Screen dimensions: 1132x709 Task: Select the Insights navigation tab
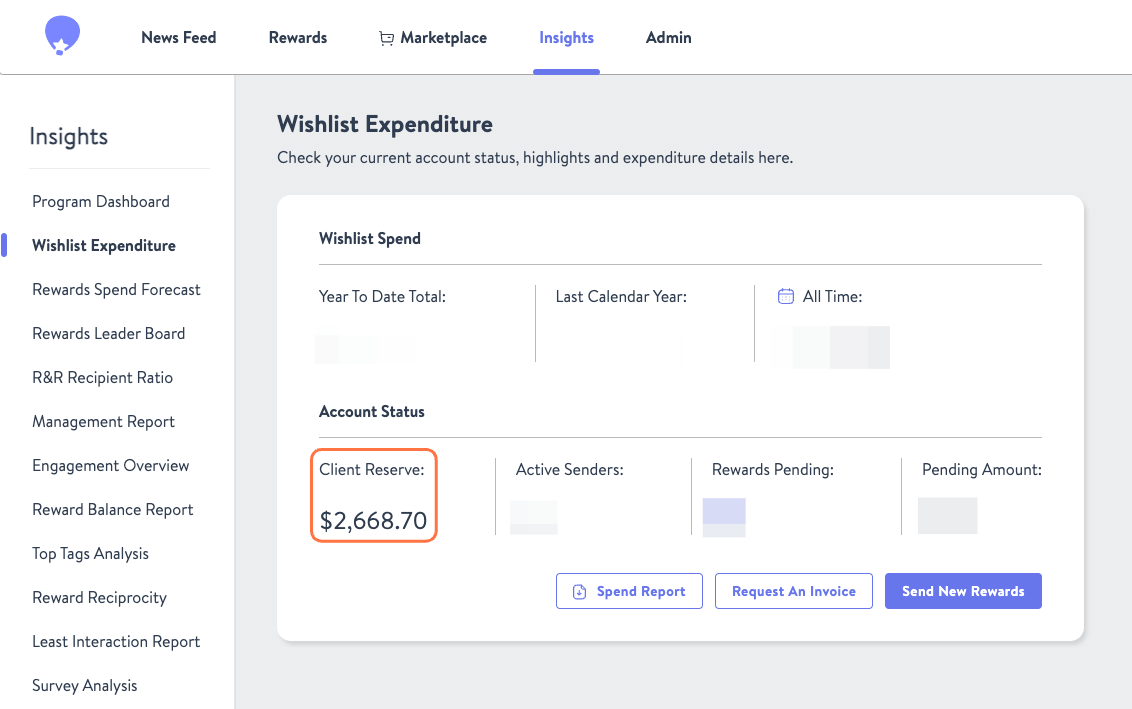click(566, 37)
